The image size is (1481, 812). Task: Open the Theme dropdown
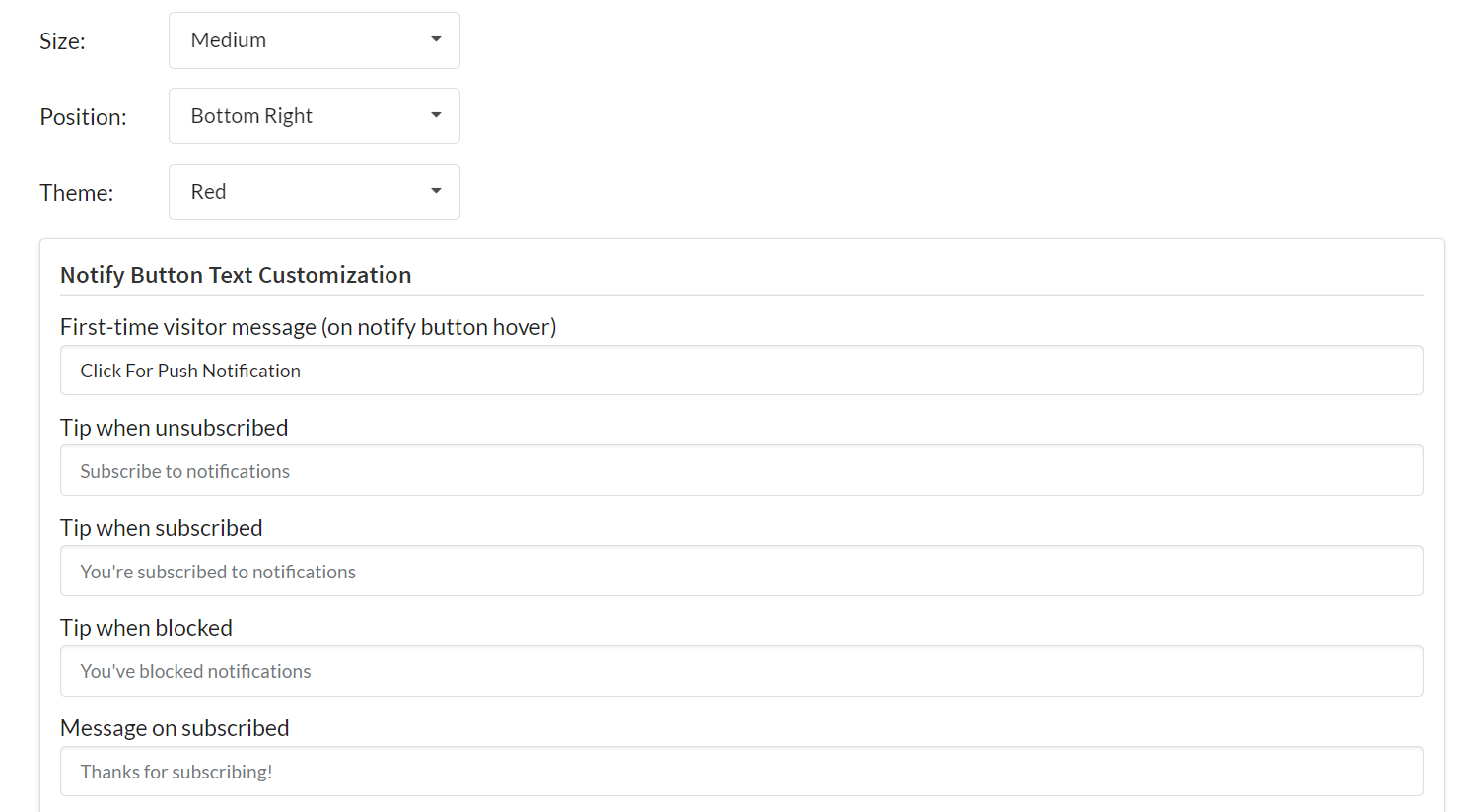click(x=314, y=191)
